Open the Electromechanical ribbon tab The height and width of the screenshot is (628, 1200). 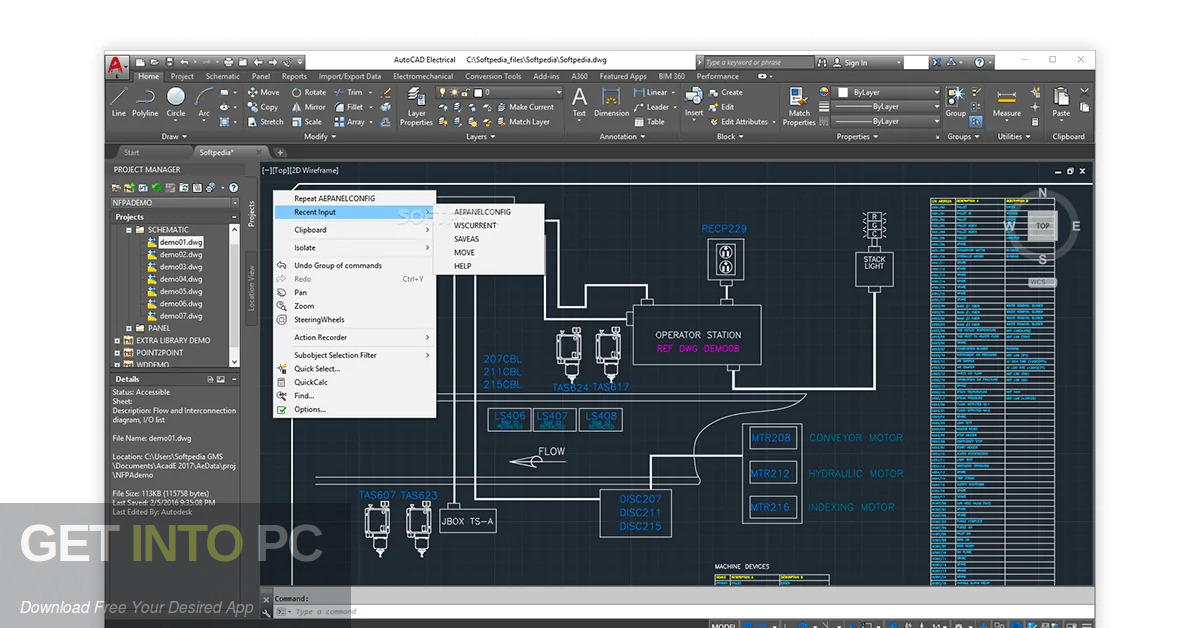tap(423, 76)
